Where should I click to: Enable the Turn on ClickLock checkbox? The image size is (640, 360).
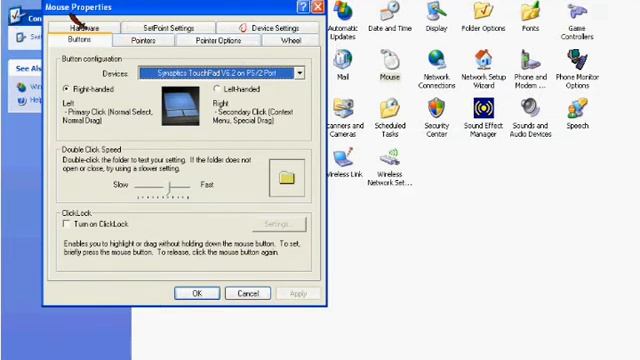click(66, 224)
